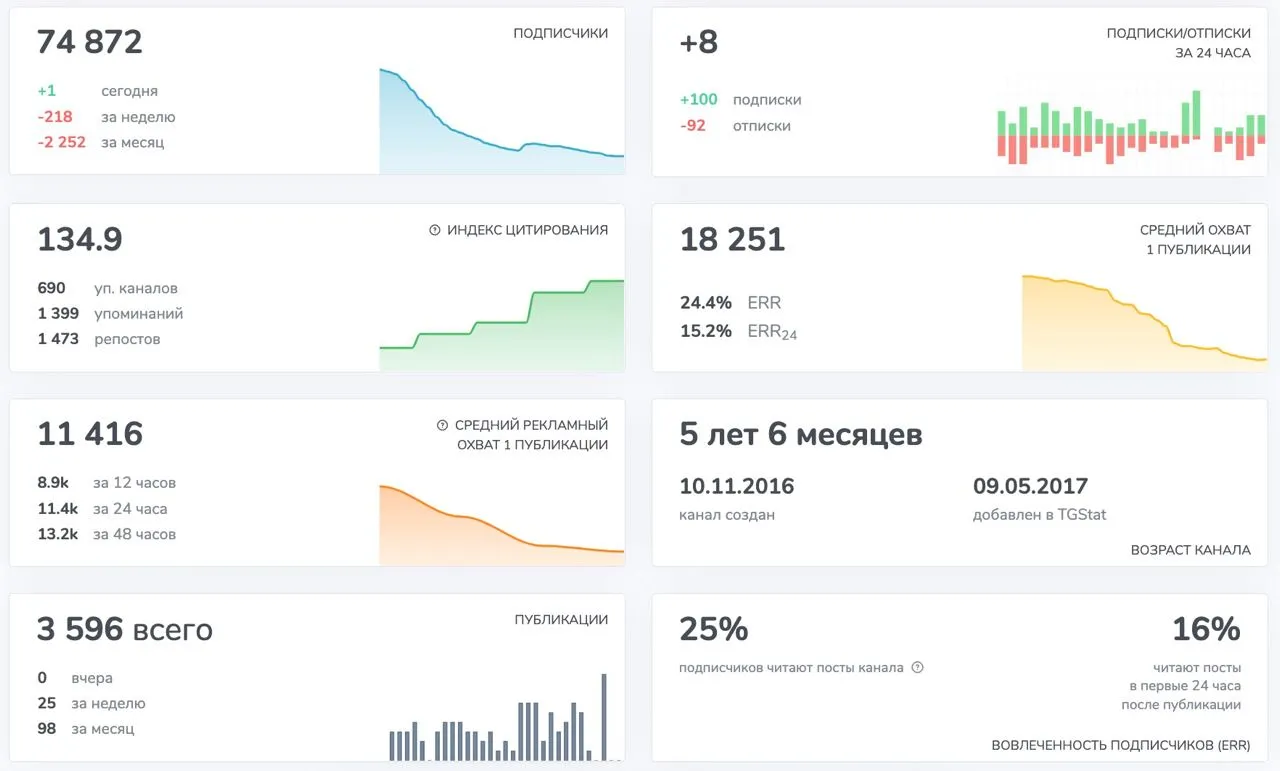
Task: Click the ERR24 15.2% value
Action: click(706, 331)
